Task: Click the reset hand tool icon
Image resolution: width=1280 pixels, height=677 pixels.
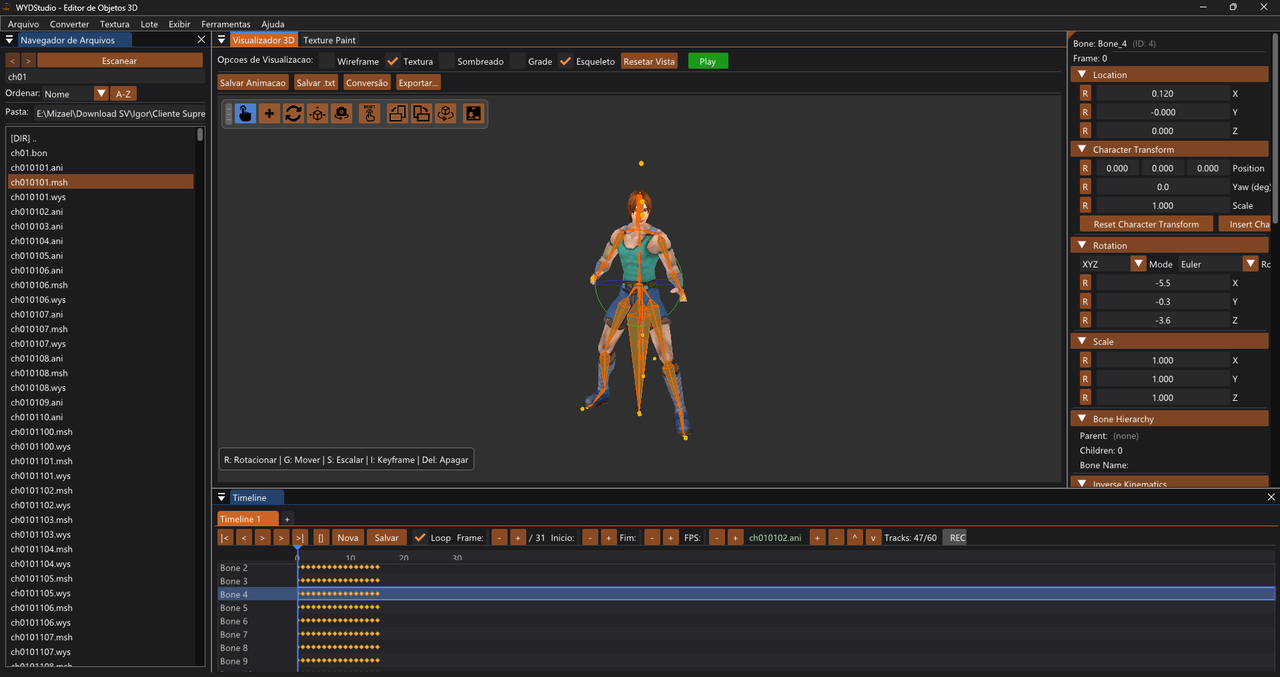Action: tap(369, 114)
